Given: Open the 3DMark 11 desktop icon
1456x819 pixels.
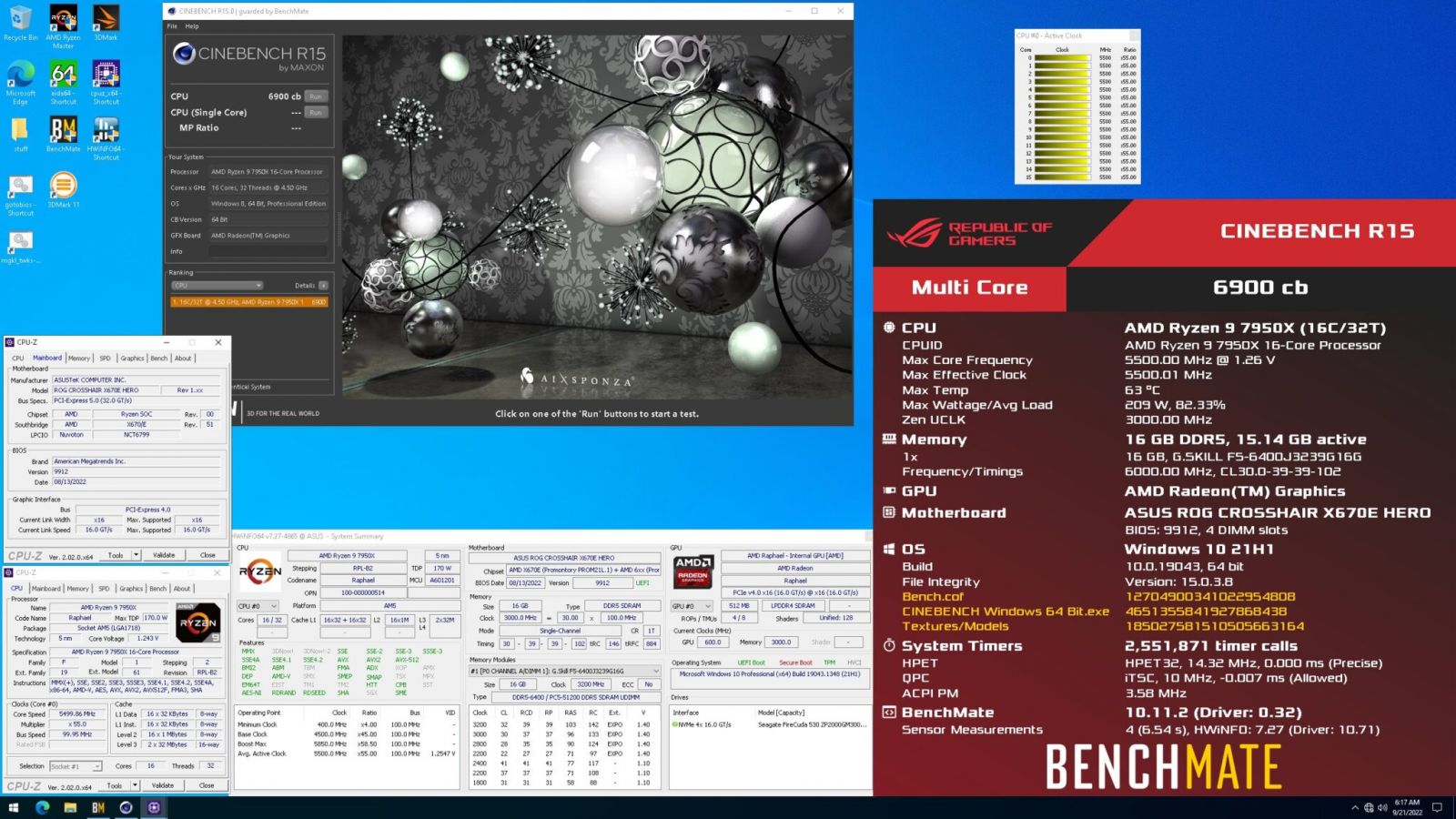Looking at the screenshot, I should coord(63,188).
